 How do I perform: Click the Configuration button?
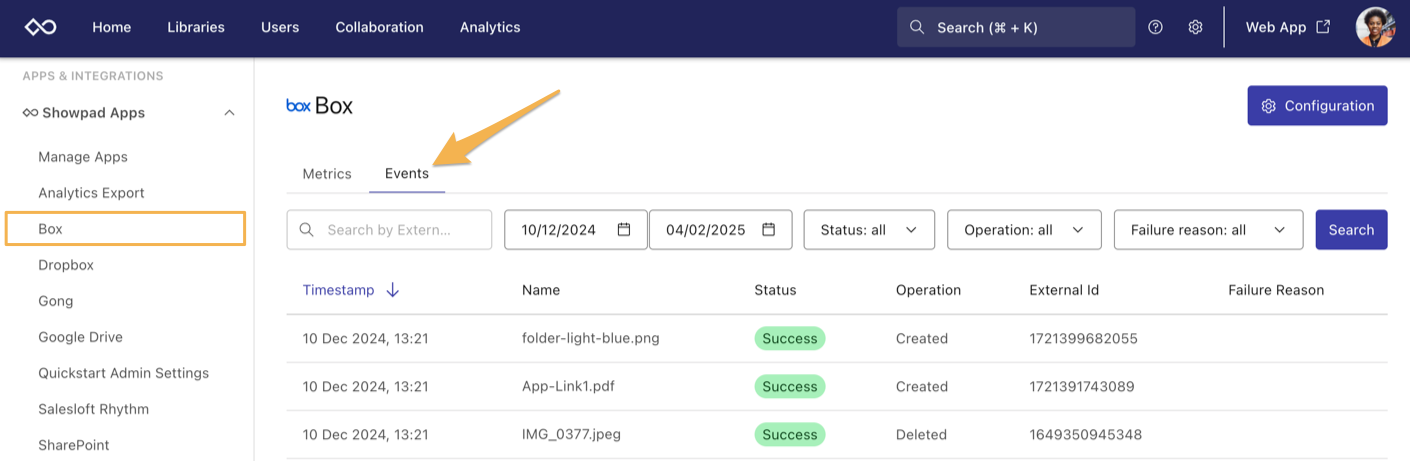(x=1317, y=105)
